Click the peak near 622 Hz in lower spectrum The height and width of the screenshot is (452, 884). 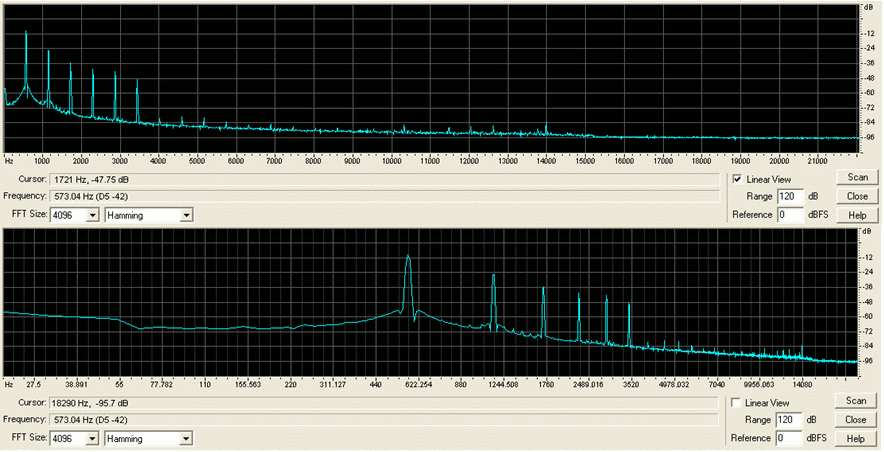(x=408, y=258)
